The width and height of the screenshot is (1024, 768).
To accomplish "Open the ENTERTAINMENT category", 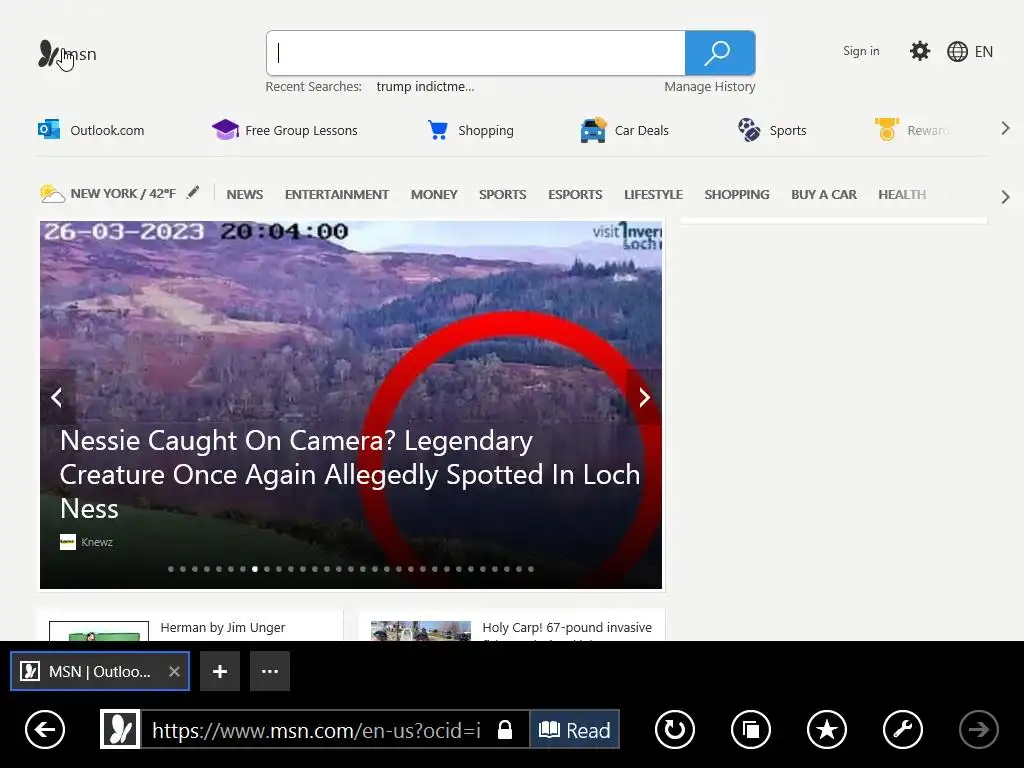I will tap(337, 195).
